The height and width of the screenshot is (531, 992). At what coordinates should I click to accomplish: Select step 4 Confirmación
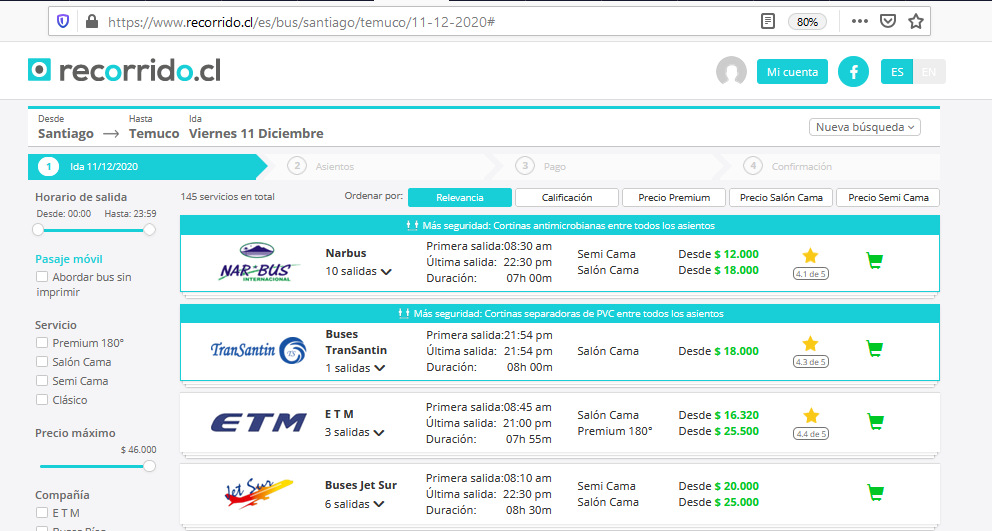coord(788,166)
